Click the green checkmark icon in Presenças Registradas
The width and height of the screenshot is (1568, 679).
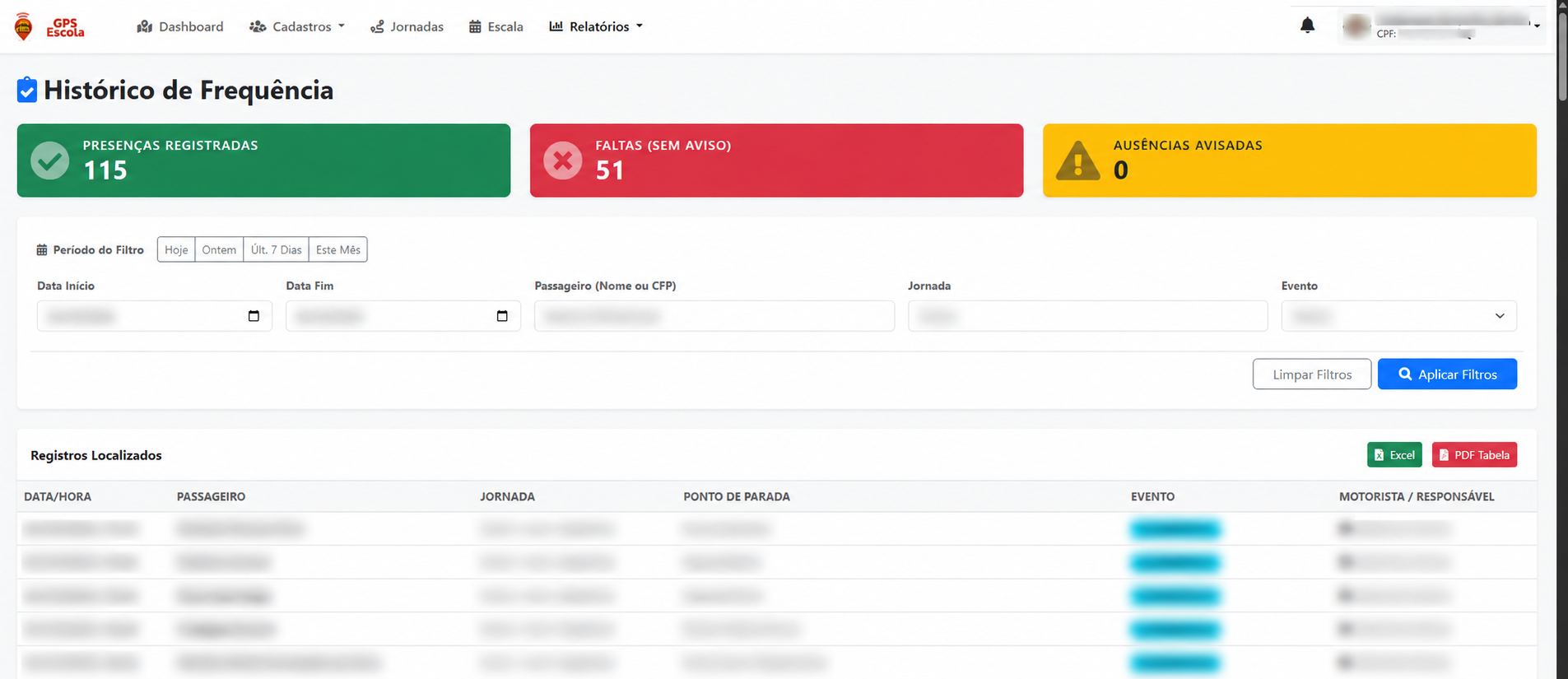pyautogui.click(x=50, y=160)
